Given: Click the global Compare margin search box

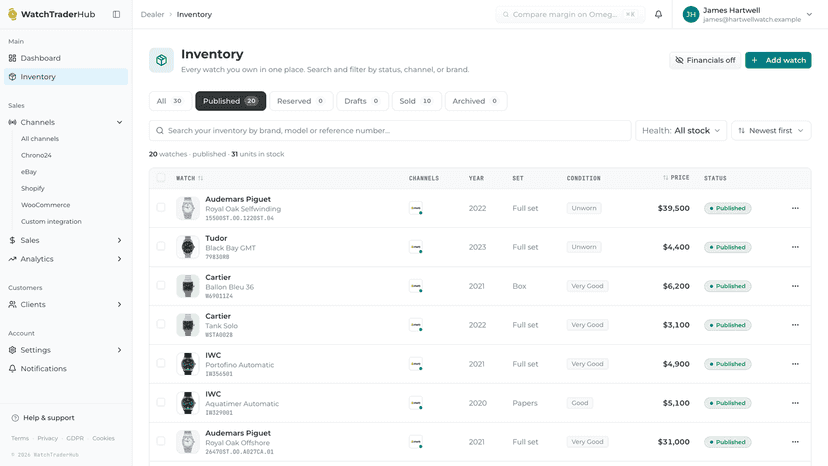Looking at the screenshot, I should click(x=570, y=14).
